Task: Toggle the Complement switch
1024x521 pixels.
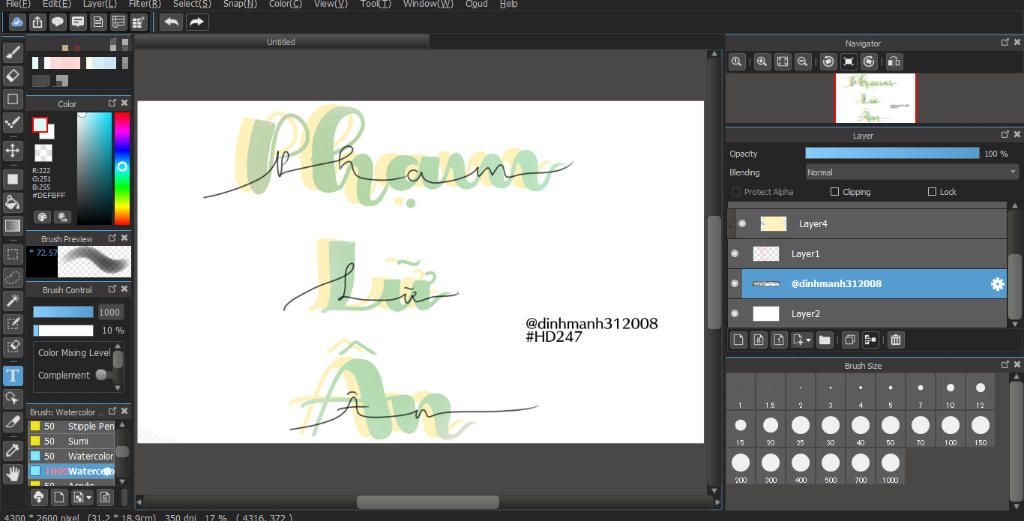Action: pyautogui.click(x=101, y=375)
